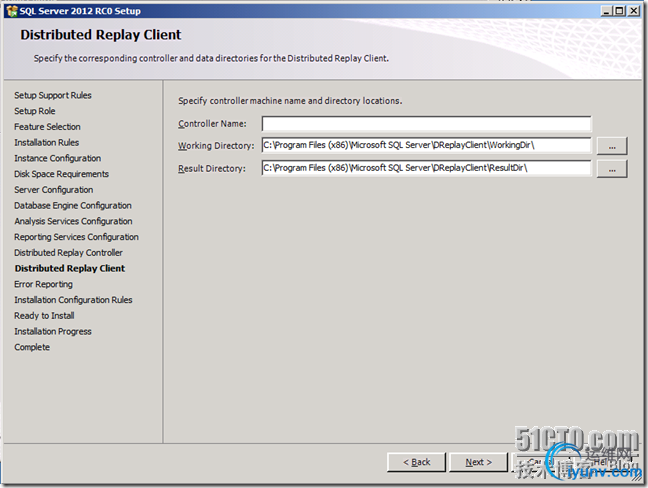Click the Result Directory path field
The width and height of the screenshot is (648, 488).
[x=426, y=168]
